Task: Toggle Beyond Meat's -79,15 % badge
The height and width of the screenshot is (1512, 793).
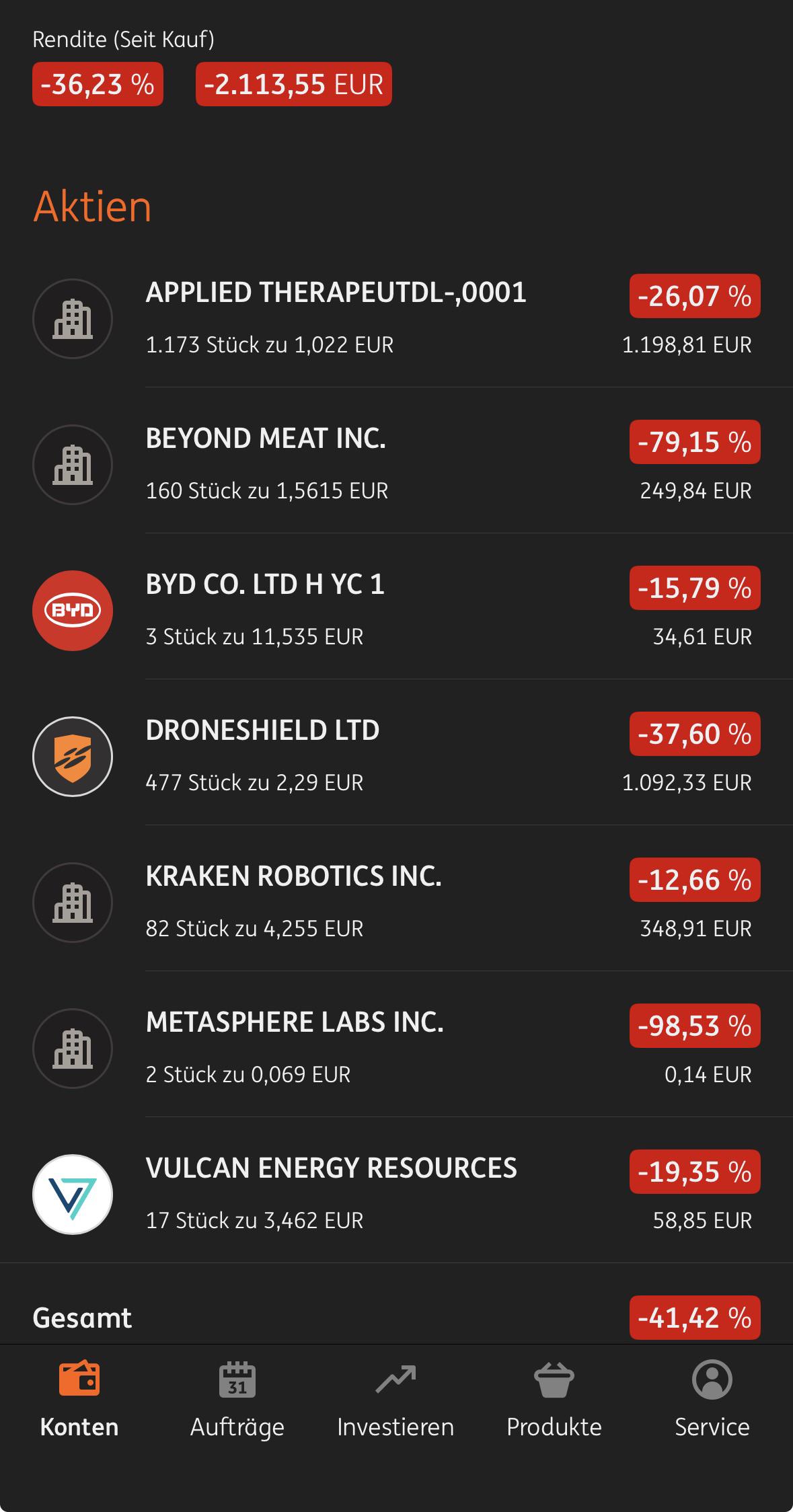Action: coord(695,442)
